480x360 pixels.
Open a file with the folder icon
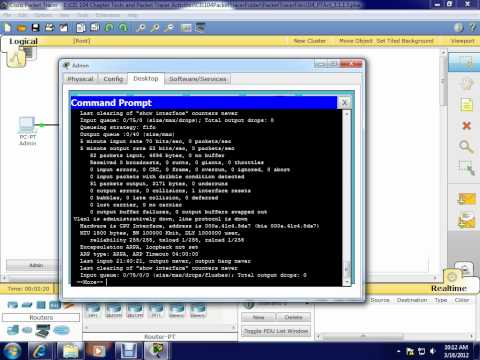click(21, 28)
